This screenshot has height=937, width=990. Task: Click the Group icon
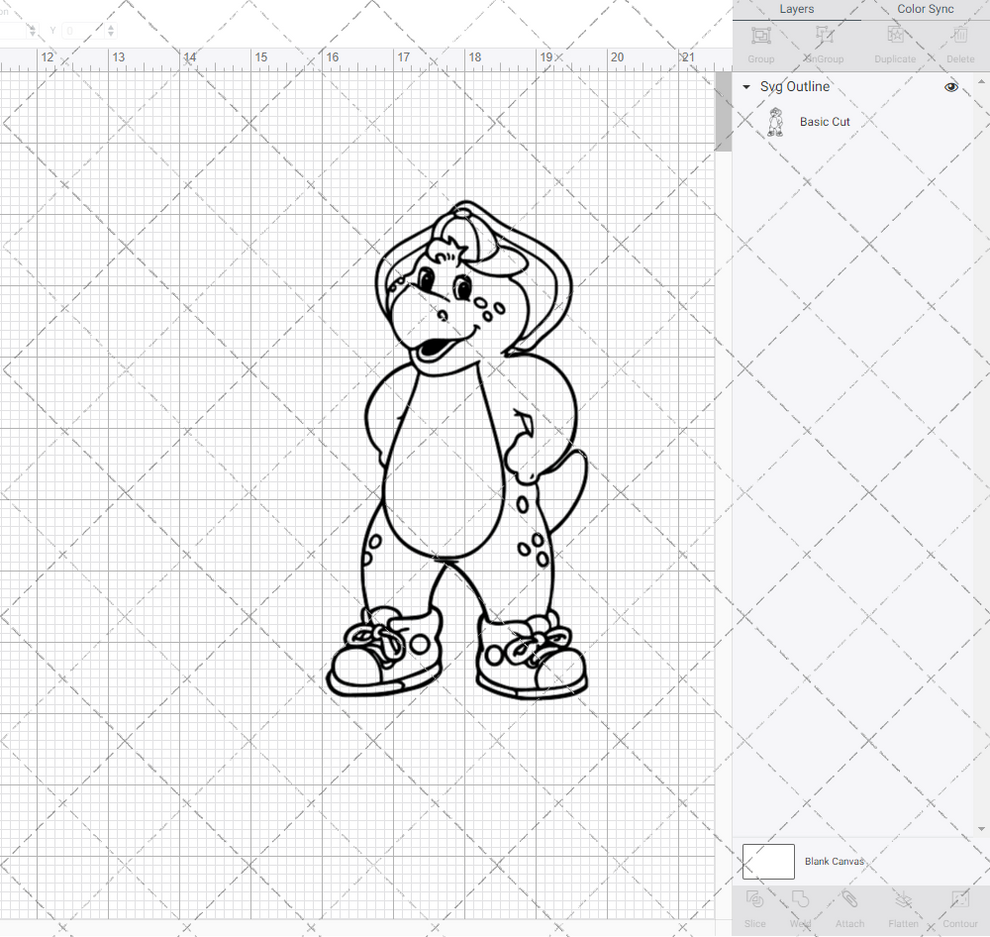click(x=760, y=42)
